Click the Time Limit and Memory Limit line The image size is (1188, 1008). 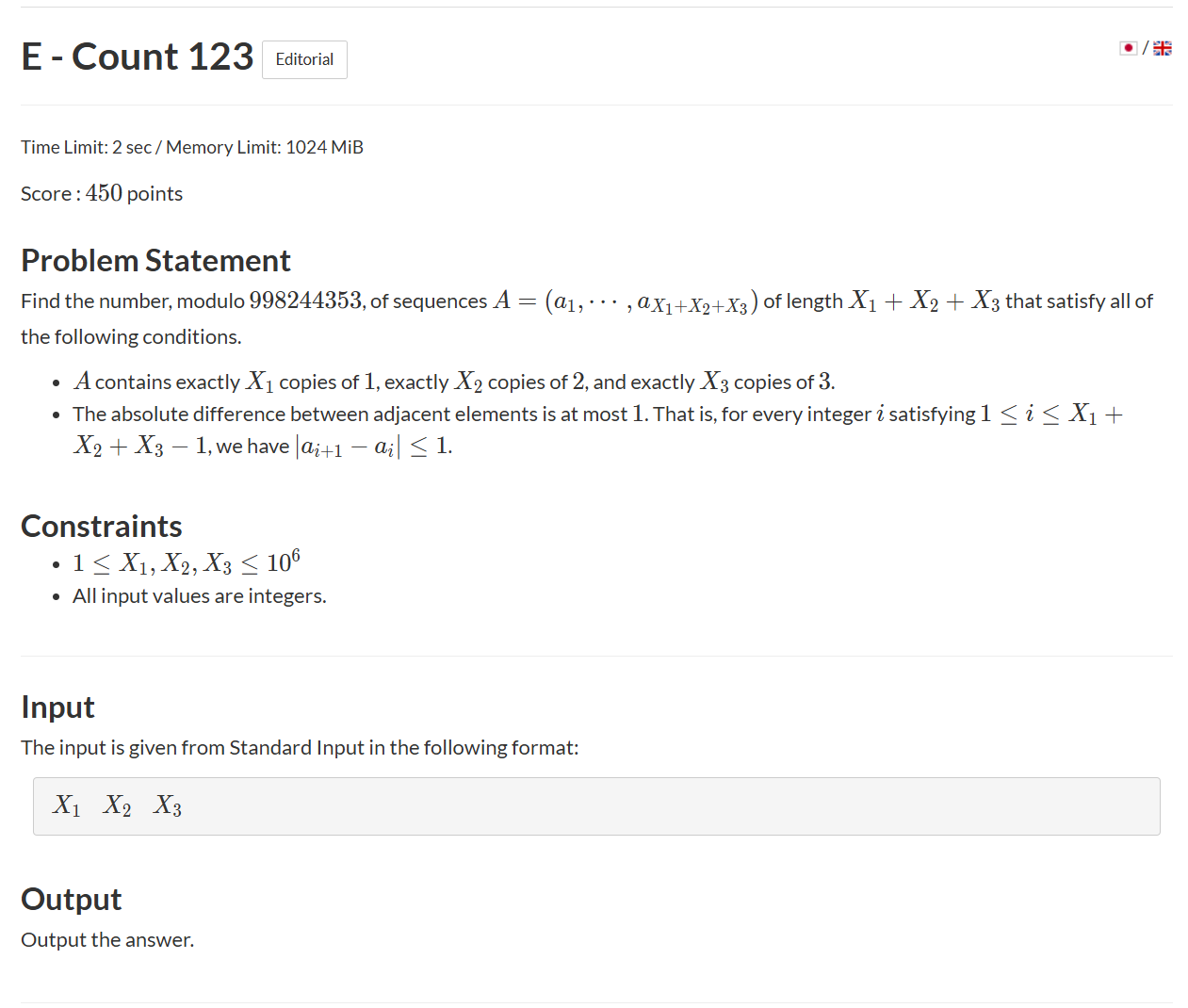point(192,147)
